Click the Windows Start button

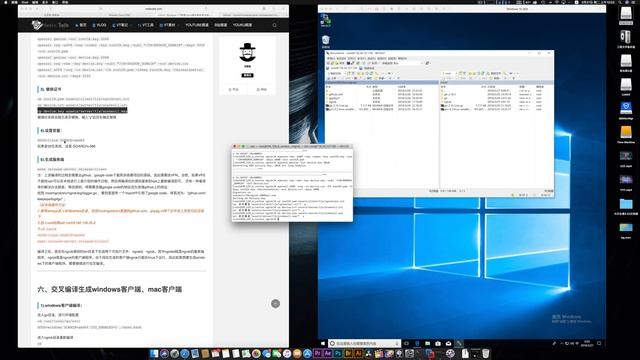(x=323, y=344)
